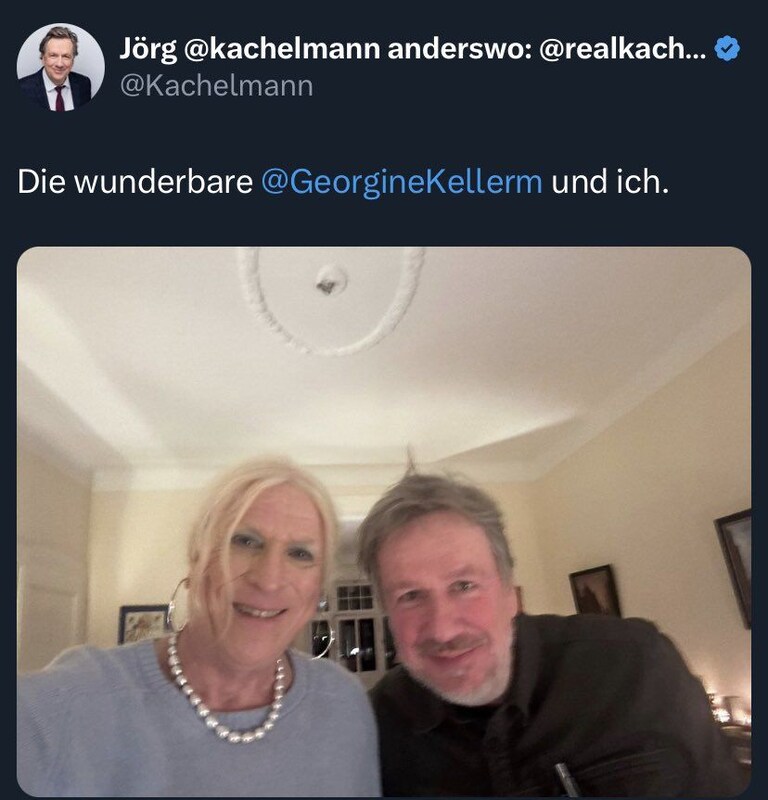Image resolution: width=768 pixels, height=800 pixels.
Task: Click the blue verified checkmark badge
Action: click(727, 49)
